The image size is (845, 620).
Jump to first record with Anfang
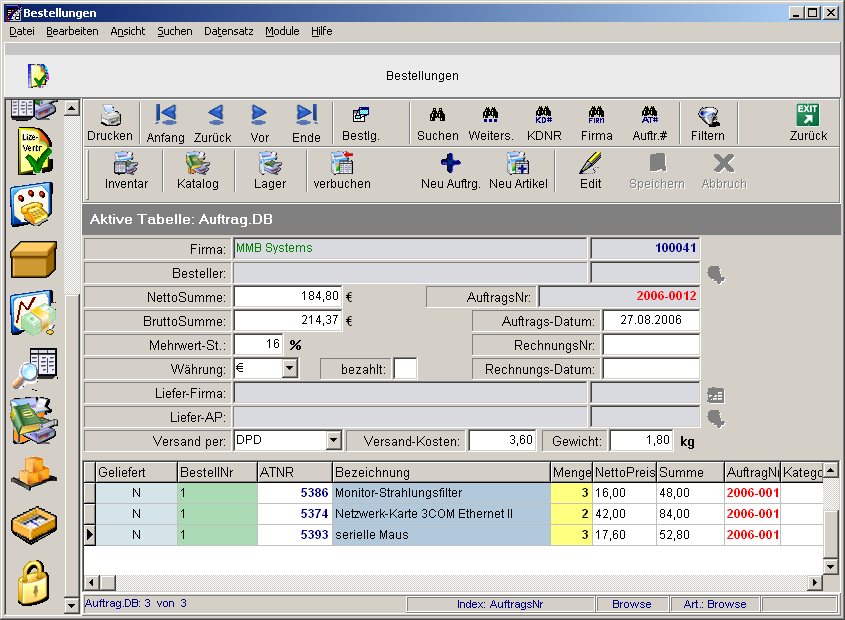click(166, 116)
